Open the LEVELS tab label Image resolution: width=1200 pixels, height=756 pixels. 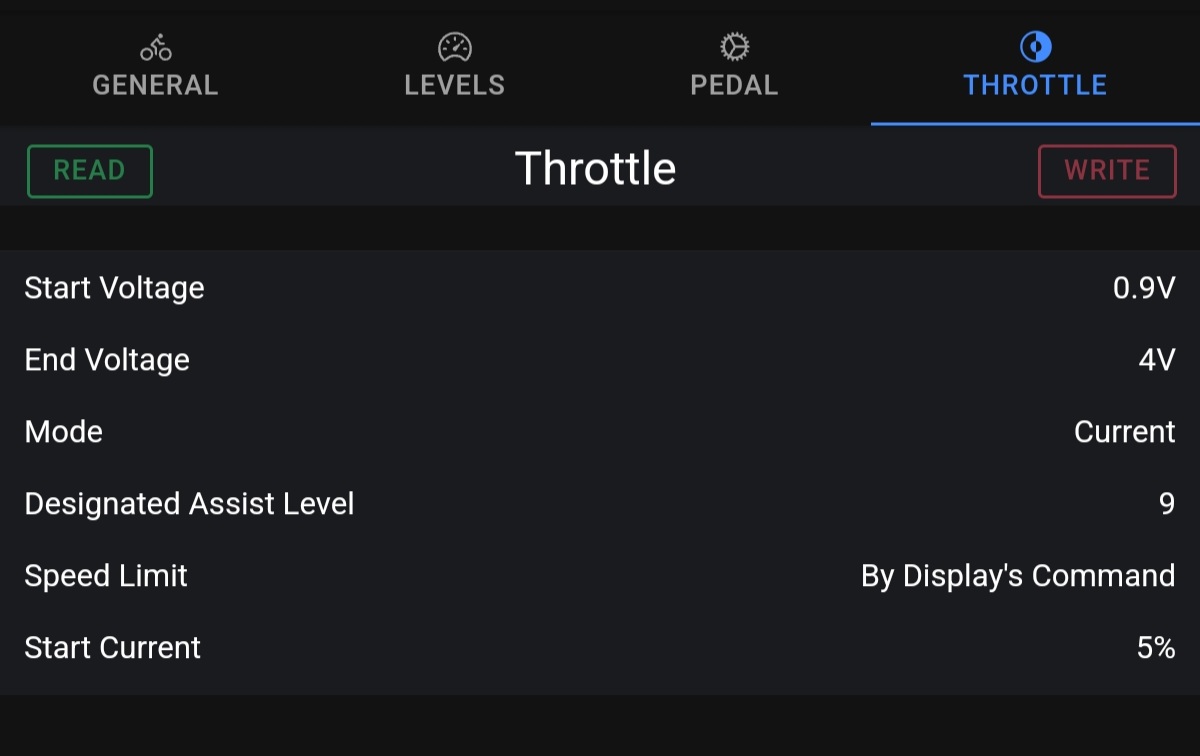point(454,85)
